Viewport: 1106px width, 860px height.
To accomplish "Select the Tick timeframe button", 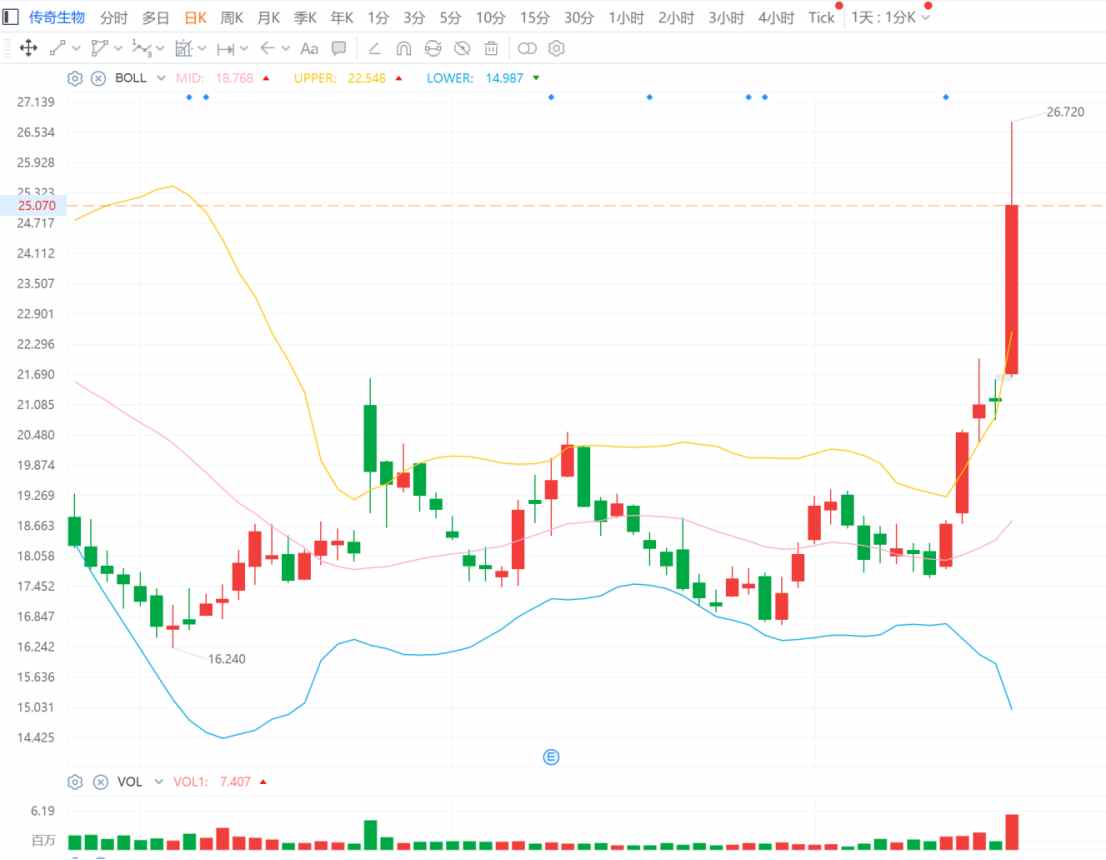I will (x=821, y=18).
